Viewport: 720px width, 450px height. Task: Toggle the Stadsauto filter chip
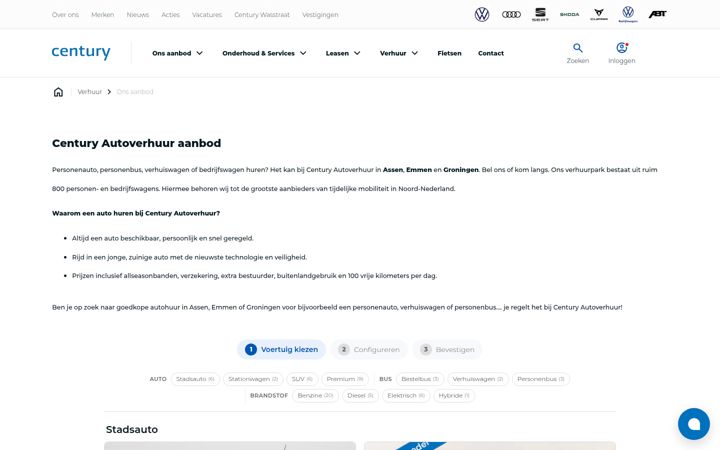(x=195, y=379)
